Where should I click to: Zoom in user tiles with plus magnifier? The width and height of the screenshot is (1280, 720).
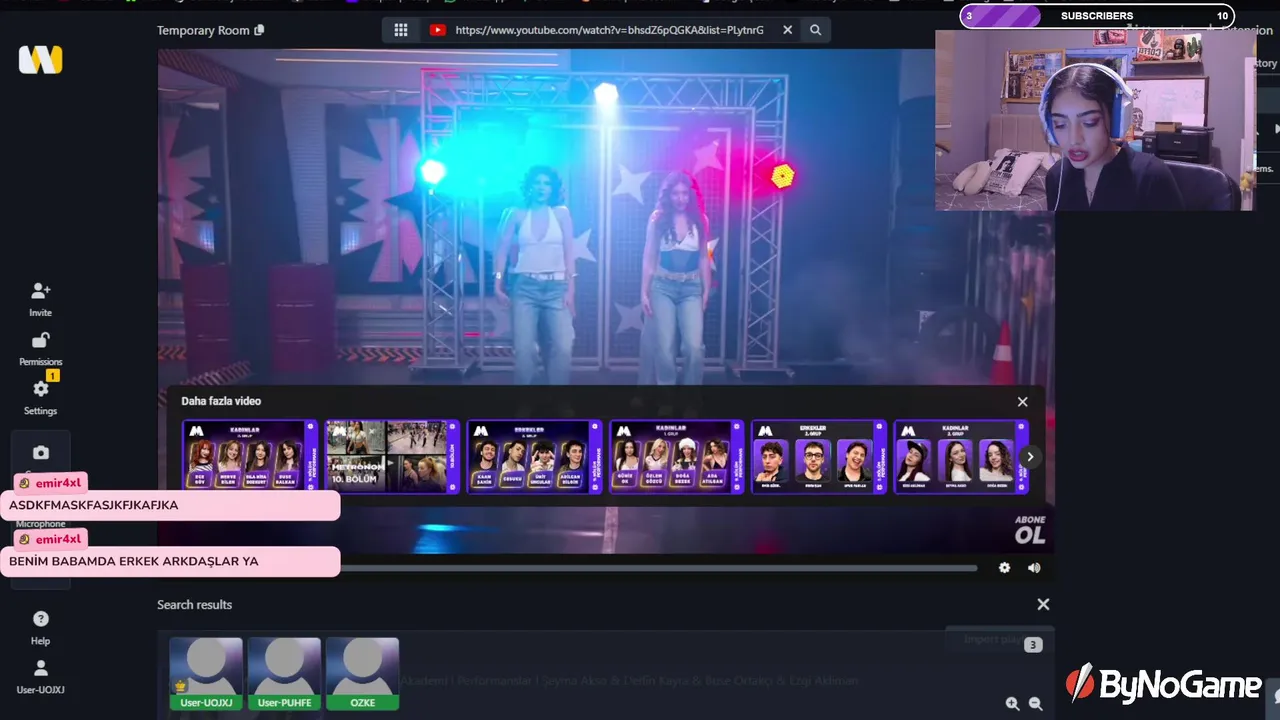tap(1012, 704)
